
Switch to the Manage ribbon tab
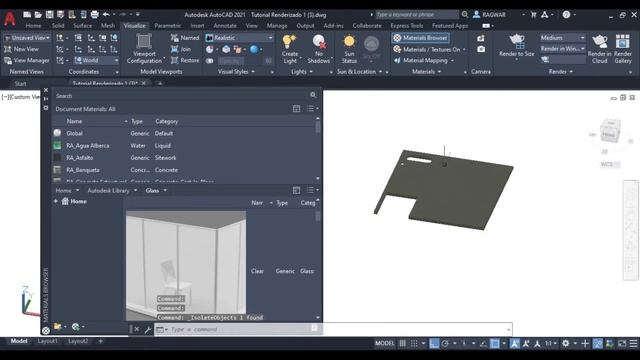(x=277, y=26)
